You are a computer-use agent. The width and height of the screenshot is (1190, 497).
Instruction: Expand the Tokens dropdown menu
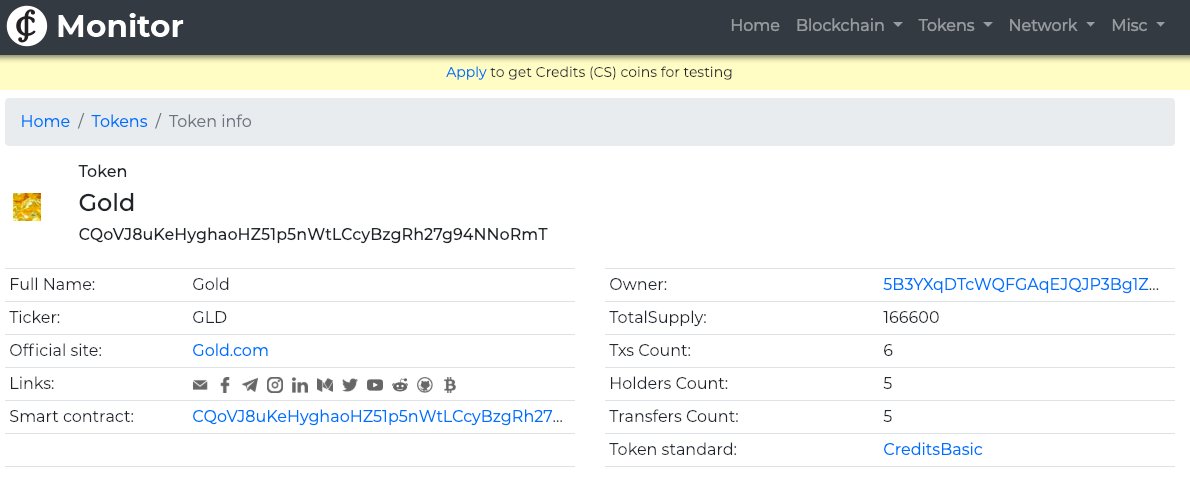[x=955, y=25]
